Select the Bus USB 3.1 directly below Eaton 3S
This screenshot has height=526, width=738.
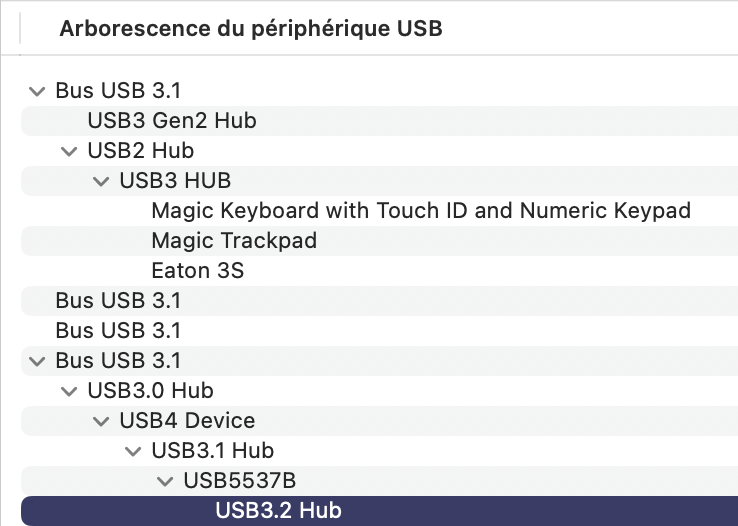pos(379,301)
